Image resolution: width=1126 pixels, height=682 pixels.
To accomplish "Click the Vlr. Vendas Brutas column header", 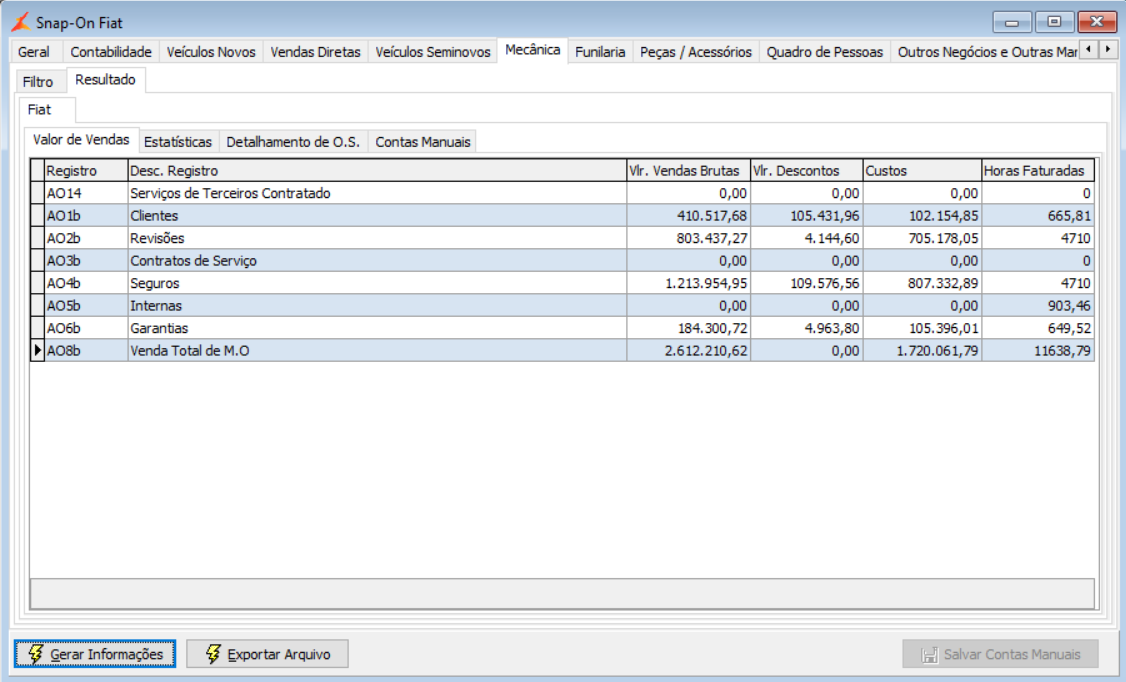I will 689,170.
